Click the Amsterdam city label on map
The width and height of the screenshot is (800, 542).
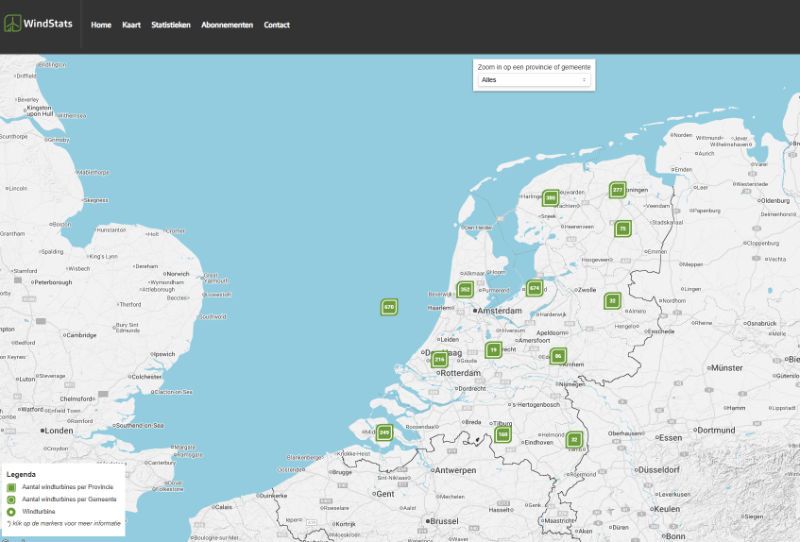499,311
